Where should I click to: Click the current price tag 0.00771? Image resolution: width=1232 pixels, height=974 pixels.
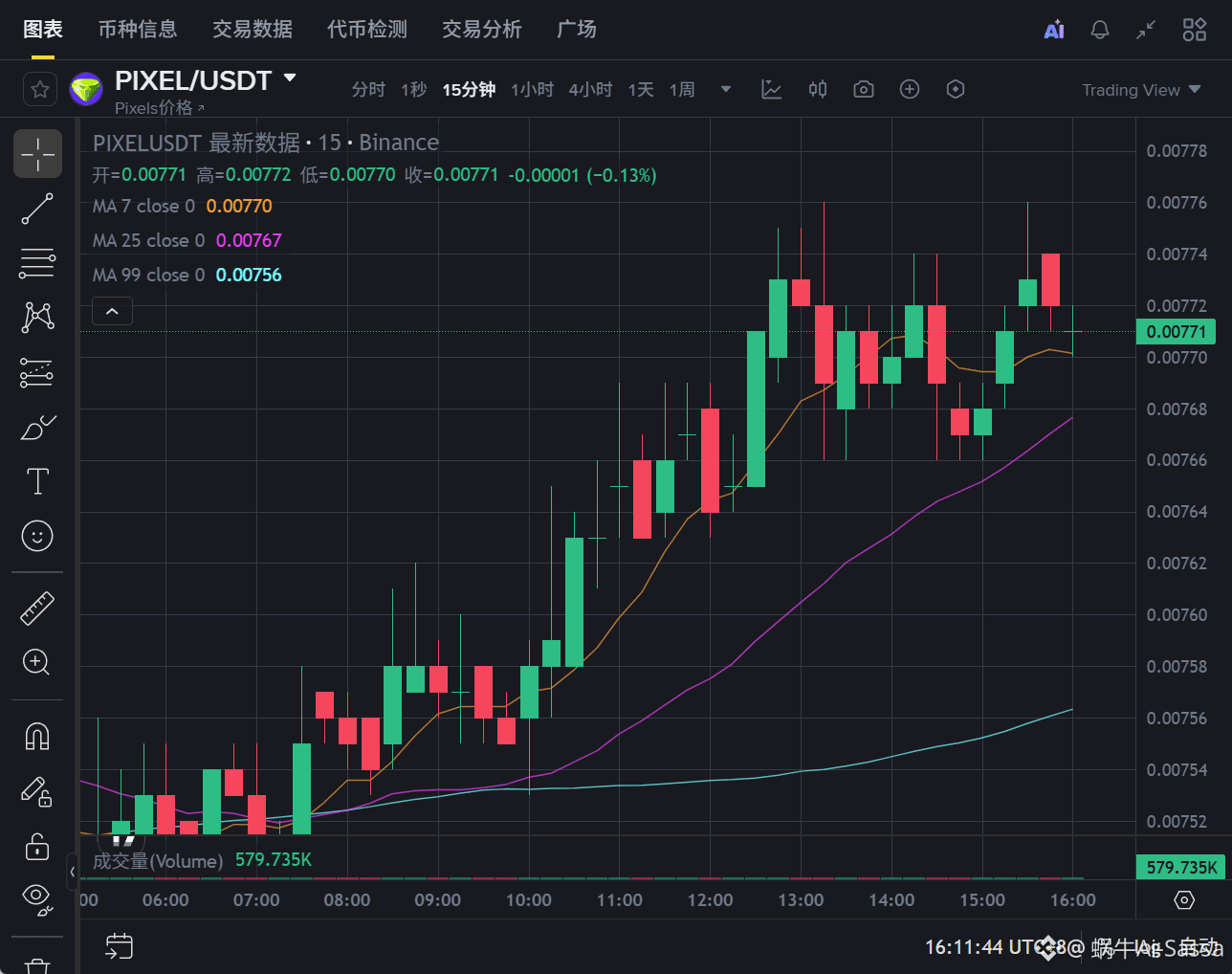coord(1177,332)
